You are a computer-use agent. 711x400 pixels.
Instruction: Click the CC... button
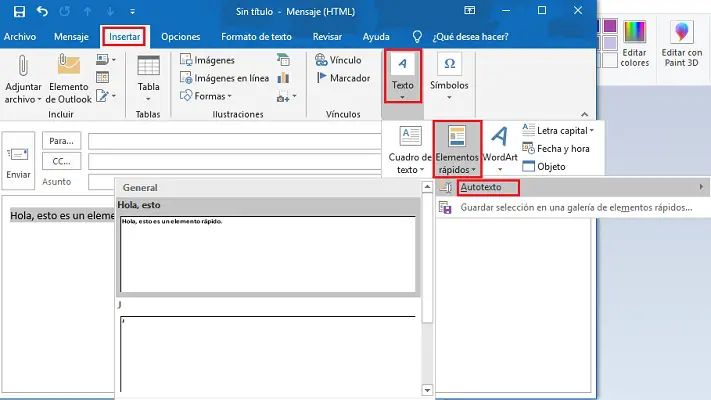point(62,161)
